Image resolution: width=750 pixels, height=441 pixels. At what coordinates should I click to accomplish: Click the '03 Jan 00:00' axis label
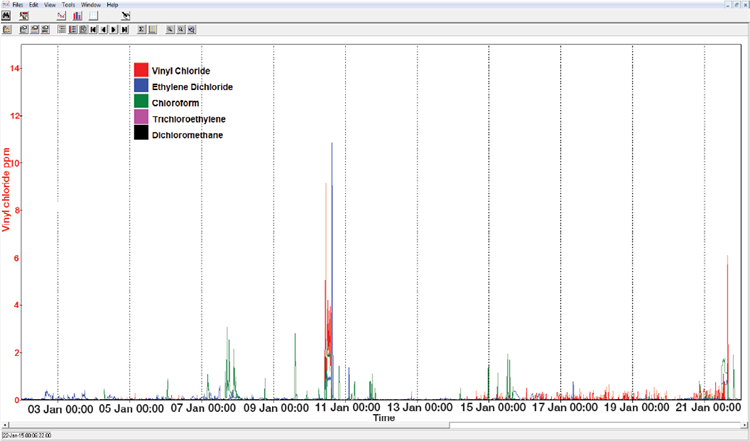(x=60, y=409)
